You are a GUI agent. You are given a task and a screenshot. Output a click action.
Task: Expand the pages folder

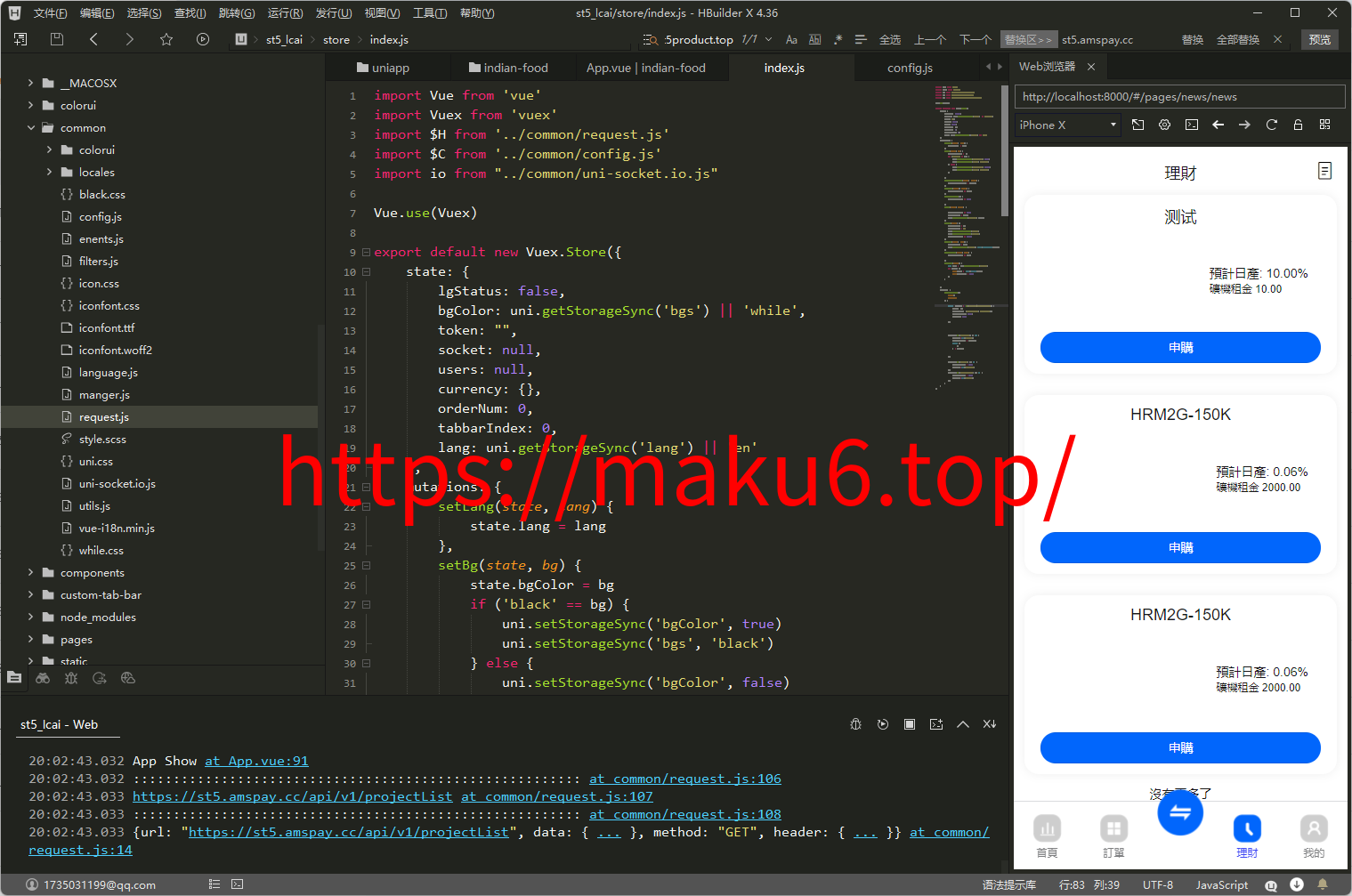pyautogui.click(x=31, y=639)
